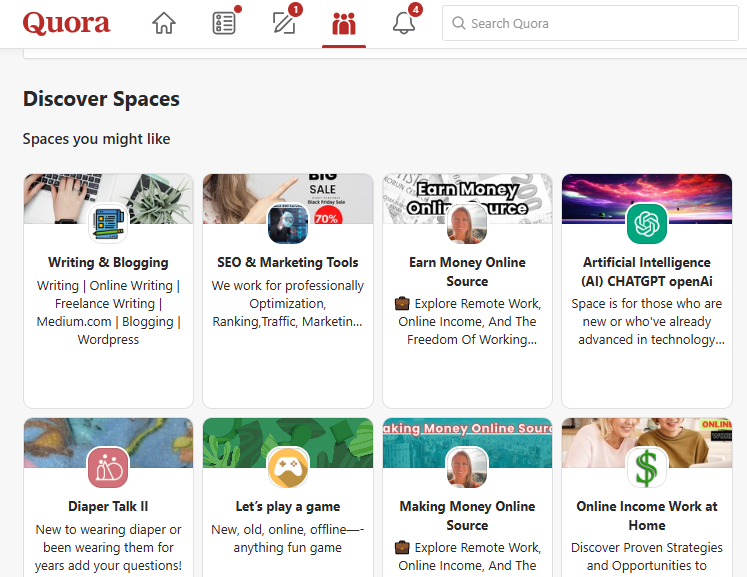Click the 'Writing | Online Writing' description text
The image size is (747, 577).
(108, 313)
